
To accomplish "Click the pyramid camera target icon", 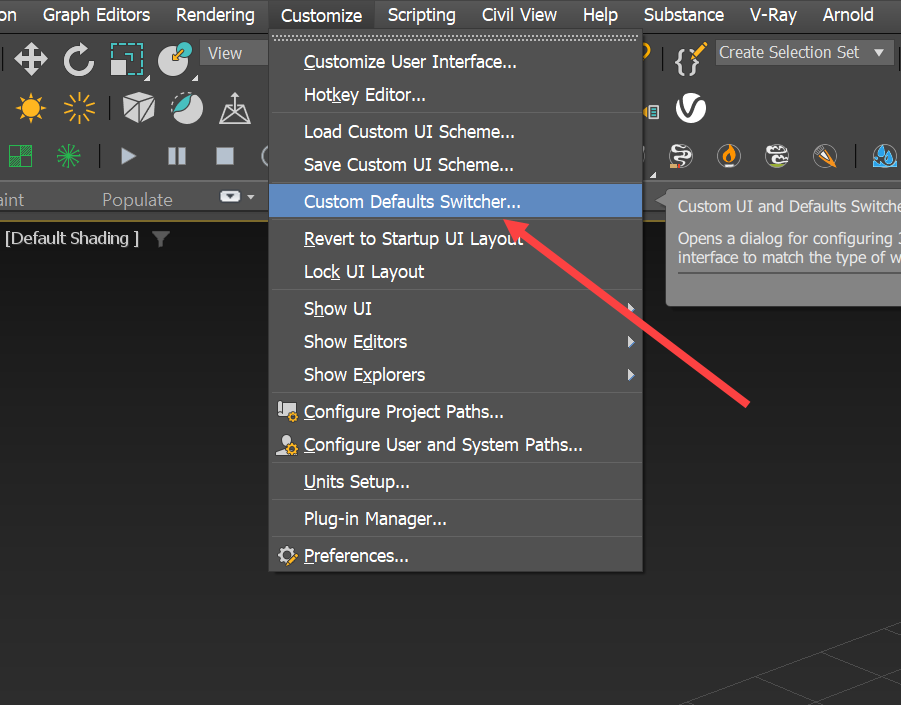I will click(234, 108).
